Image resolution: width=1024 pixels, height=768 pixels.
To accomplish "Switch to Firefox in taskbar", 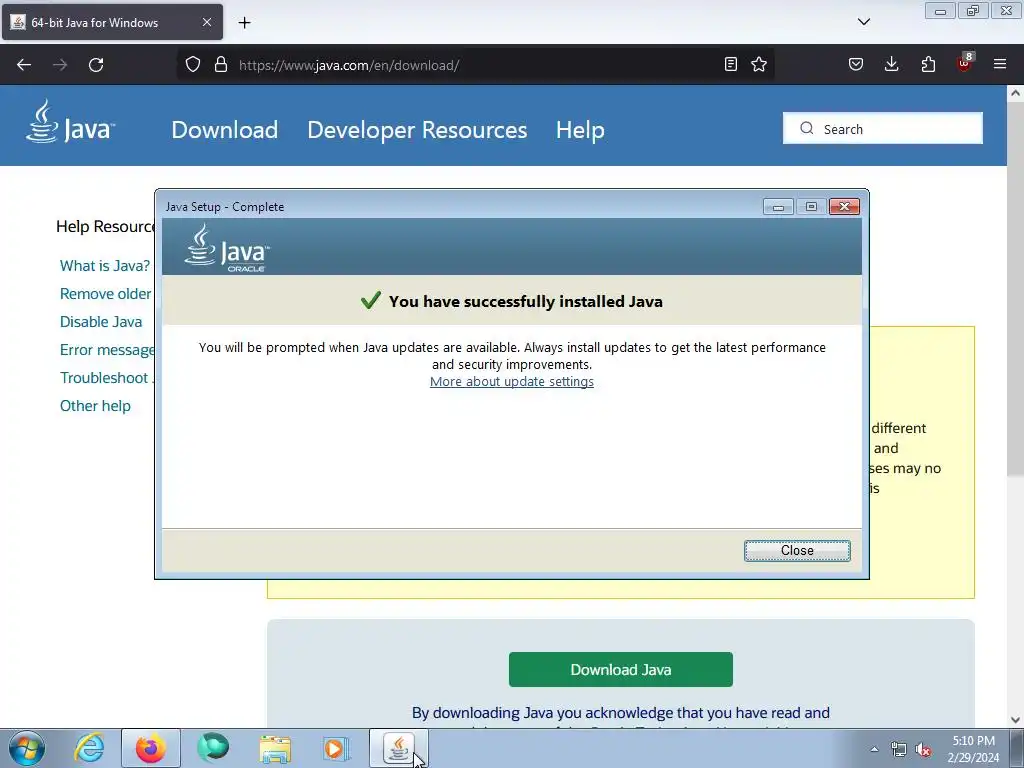I will 151,748.
